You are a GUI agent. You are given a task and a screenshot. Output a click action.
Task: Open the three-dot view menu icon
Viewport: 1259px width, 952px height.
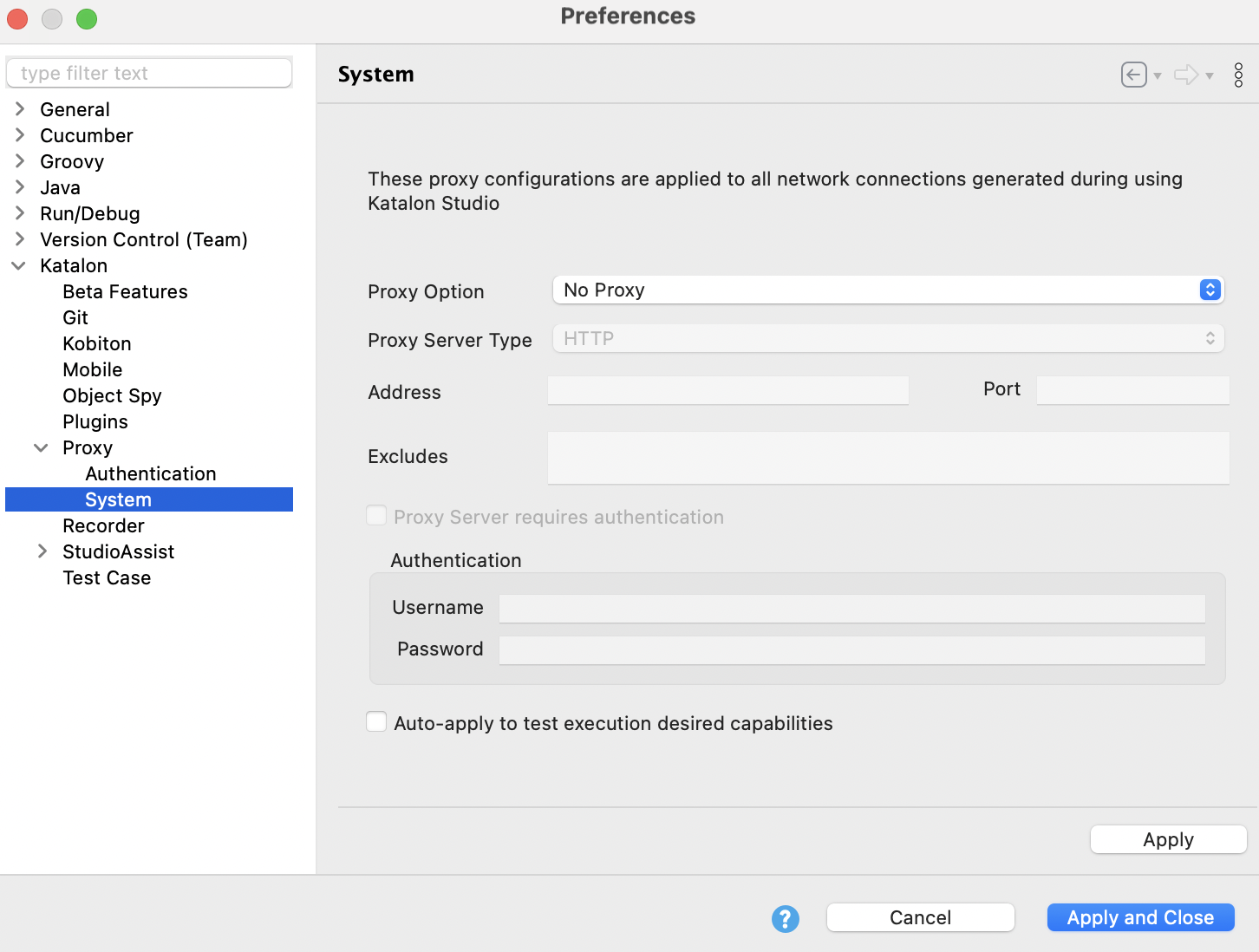click(1238, 75)
